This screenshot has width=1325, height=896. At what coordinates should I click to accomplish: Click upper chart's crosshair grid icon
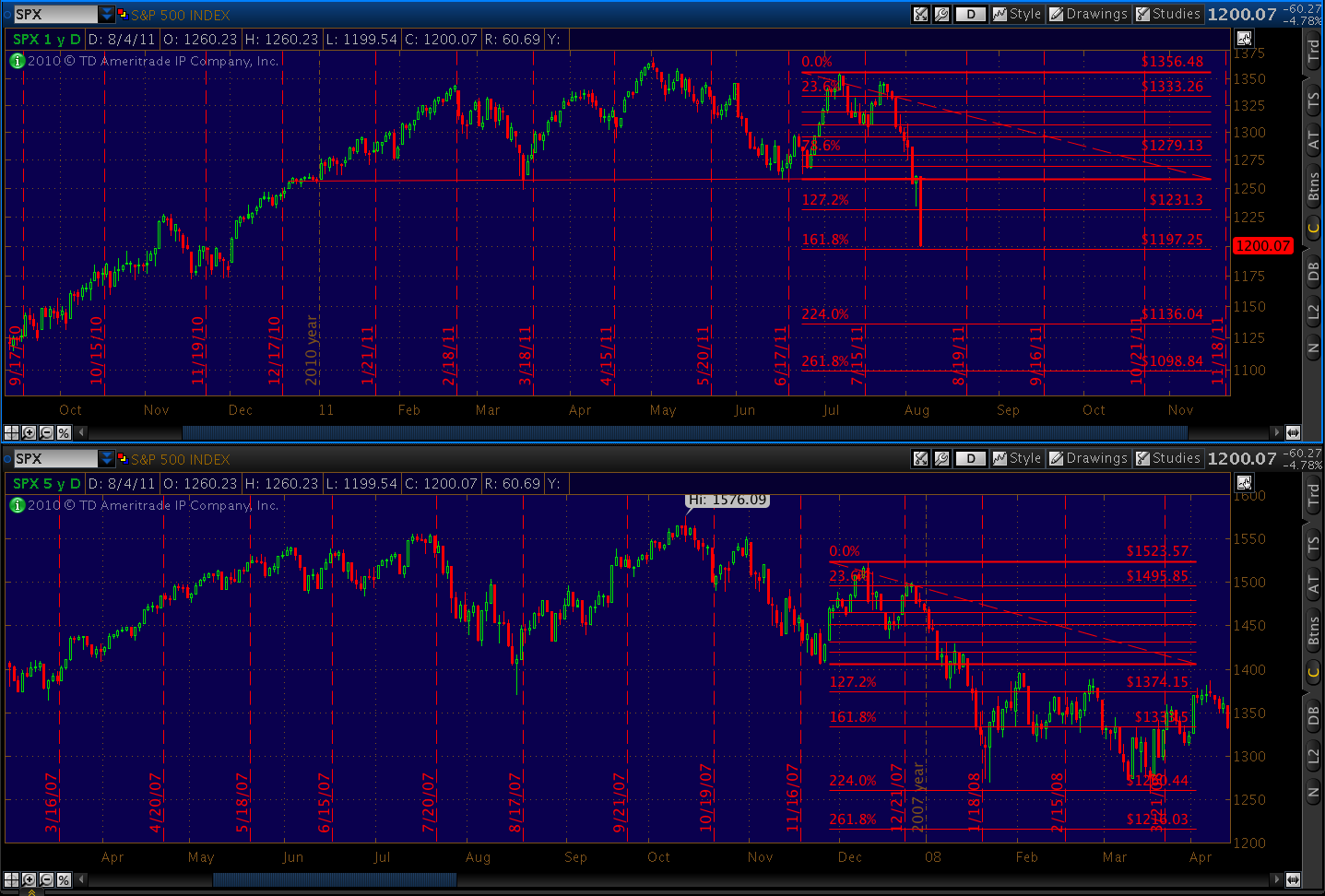point(11,432)
